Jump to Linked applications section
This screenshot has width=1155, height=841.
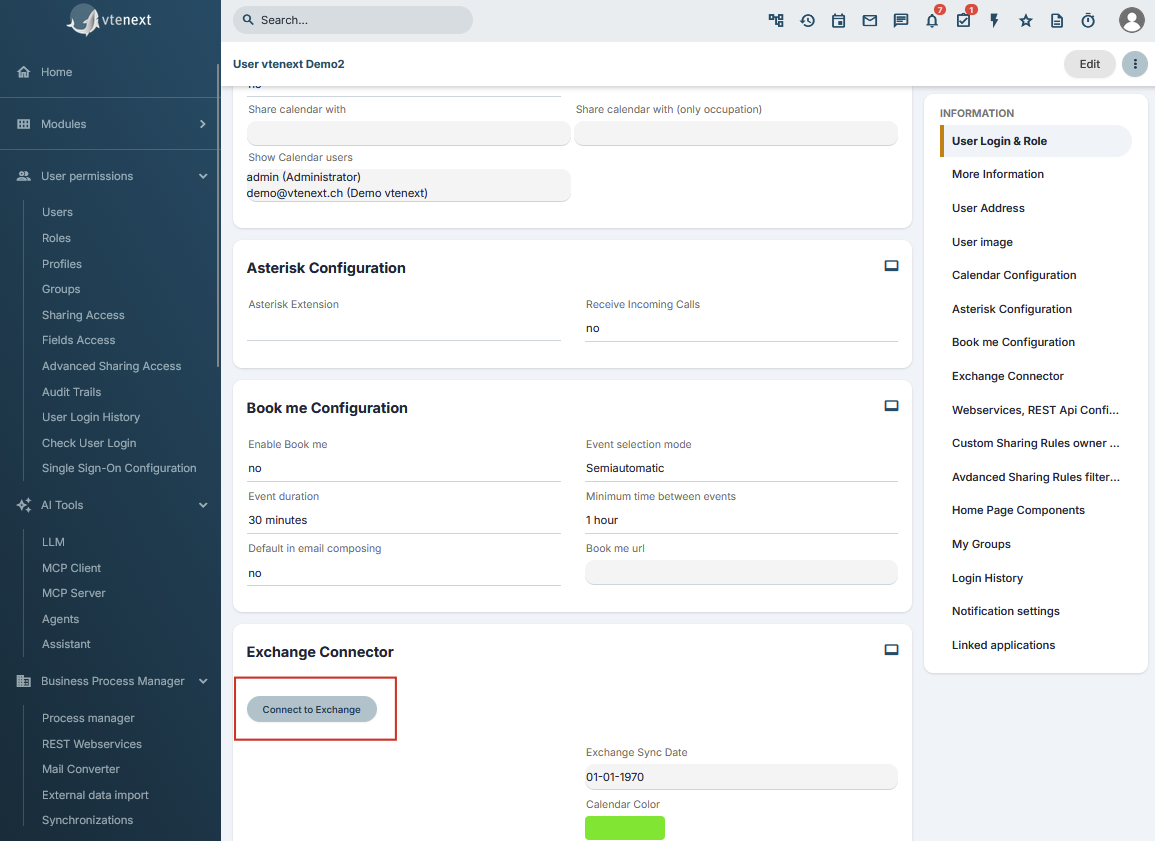[1003, 645]
